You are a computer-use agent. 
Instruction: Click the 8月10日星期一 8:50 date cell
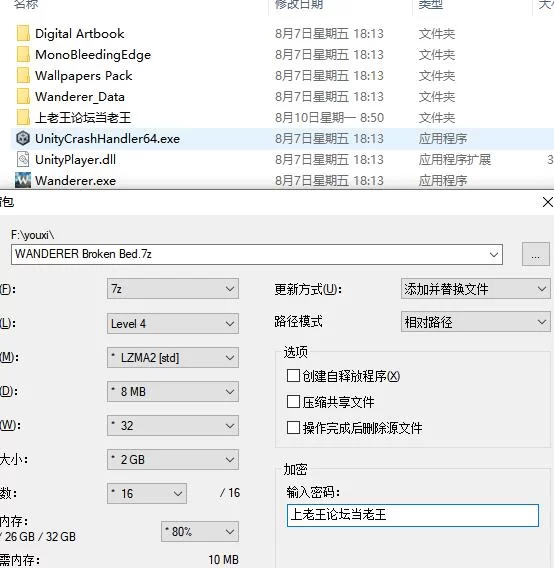pyautogui.click(x=329, y=118)
